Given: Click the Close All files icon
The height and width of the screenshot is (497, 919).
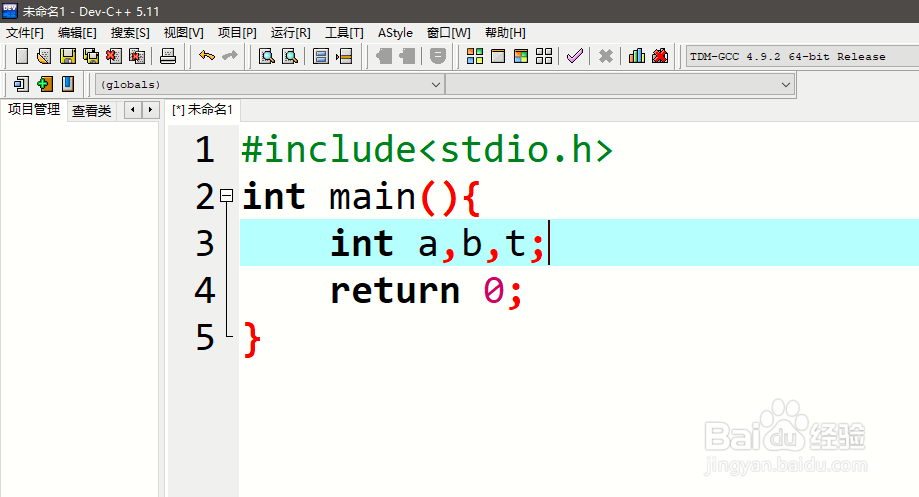Looking at the screenshot, I should (137, 56).
